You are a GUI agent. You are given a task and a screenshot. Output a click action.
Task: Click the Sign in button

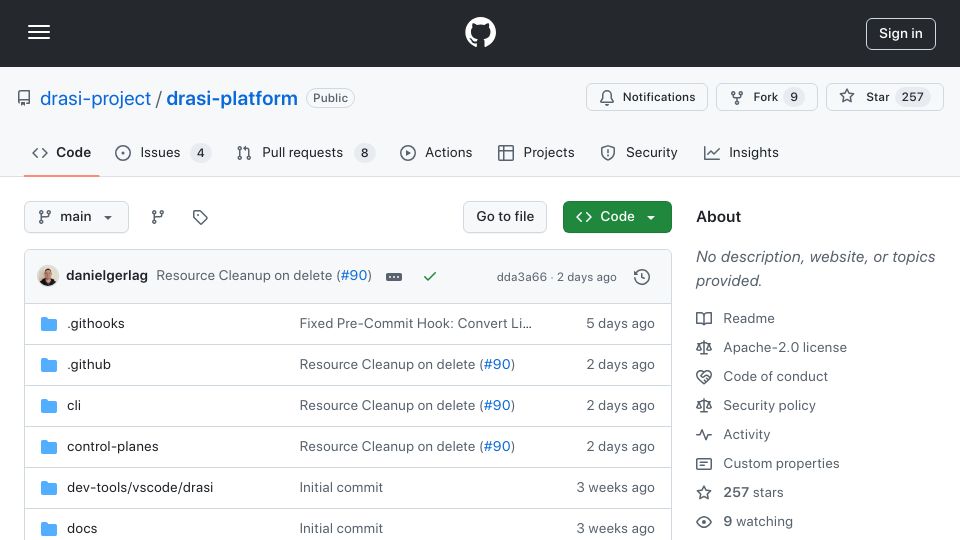[x=901, y=34]
